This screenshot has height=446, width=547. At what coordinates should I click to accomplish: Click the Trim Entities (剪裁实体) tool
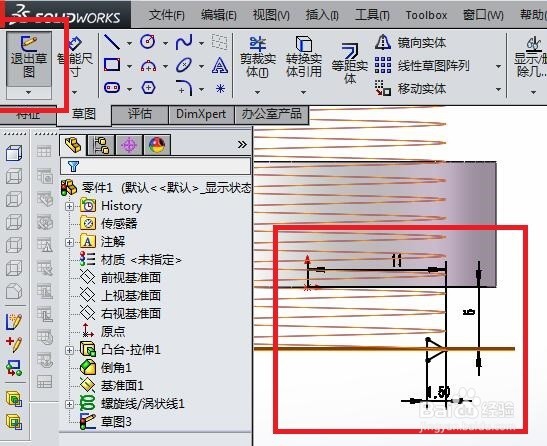(x=258, y=57)
